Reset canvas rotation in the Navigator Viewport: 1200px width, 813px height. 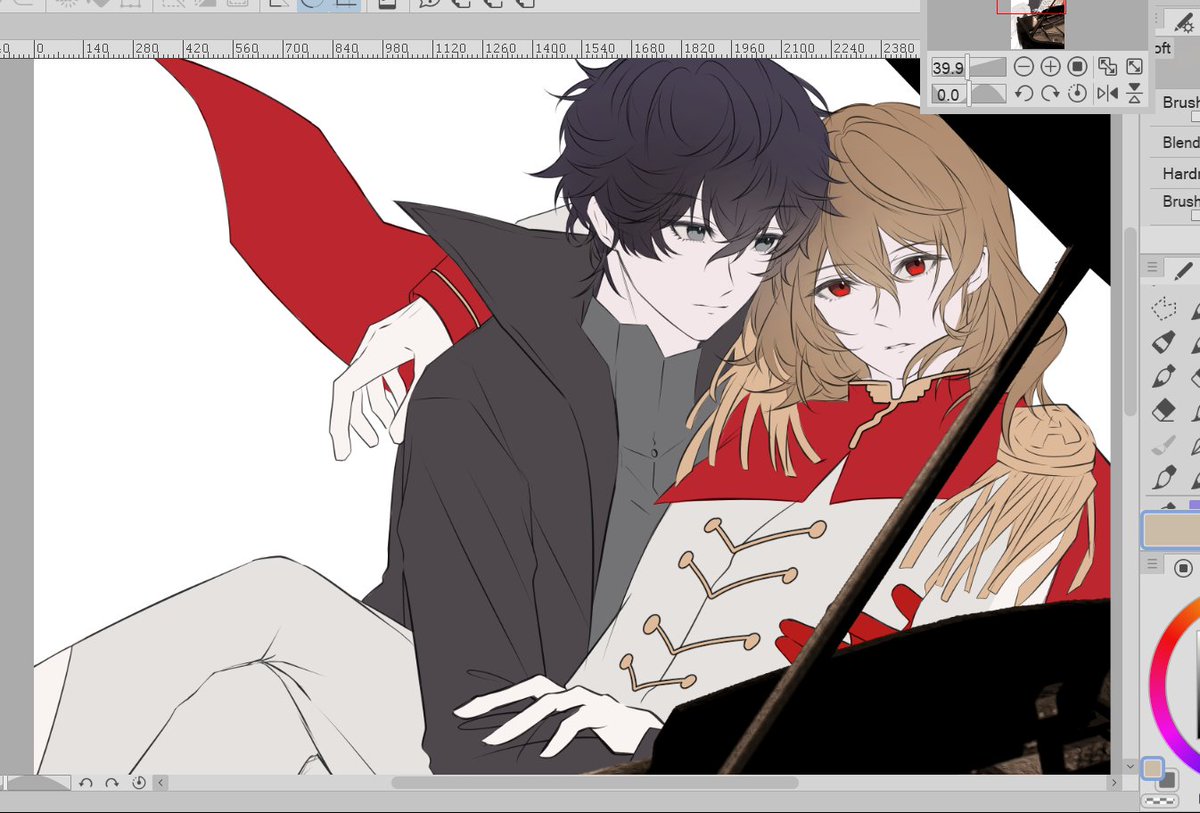click(x=1077, y=94)
